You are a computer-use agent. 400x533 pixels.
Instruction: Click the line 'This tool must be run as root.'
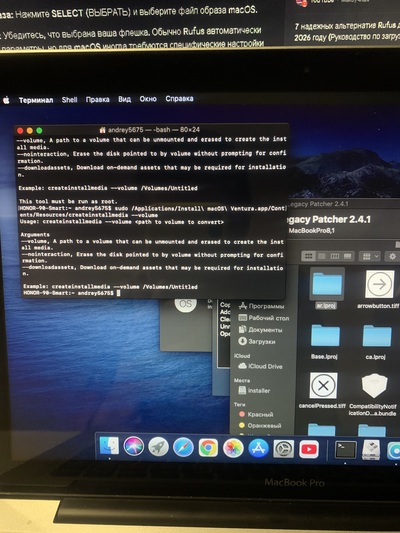68,201
